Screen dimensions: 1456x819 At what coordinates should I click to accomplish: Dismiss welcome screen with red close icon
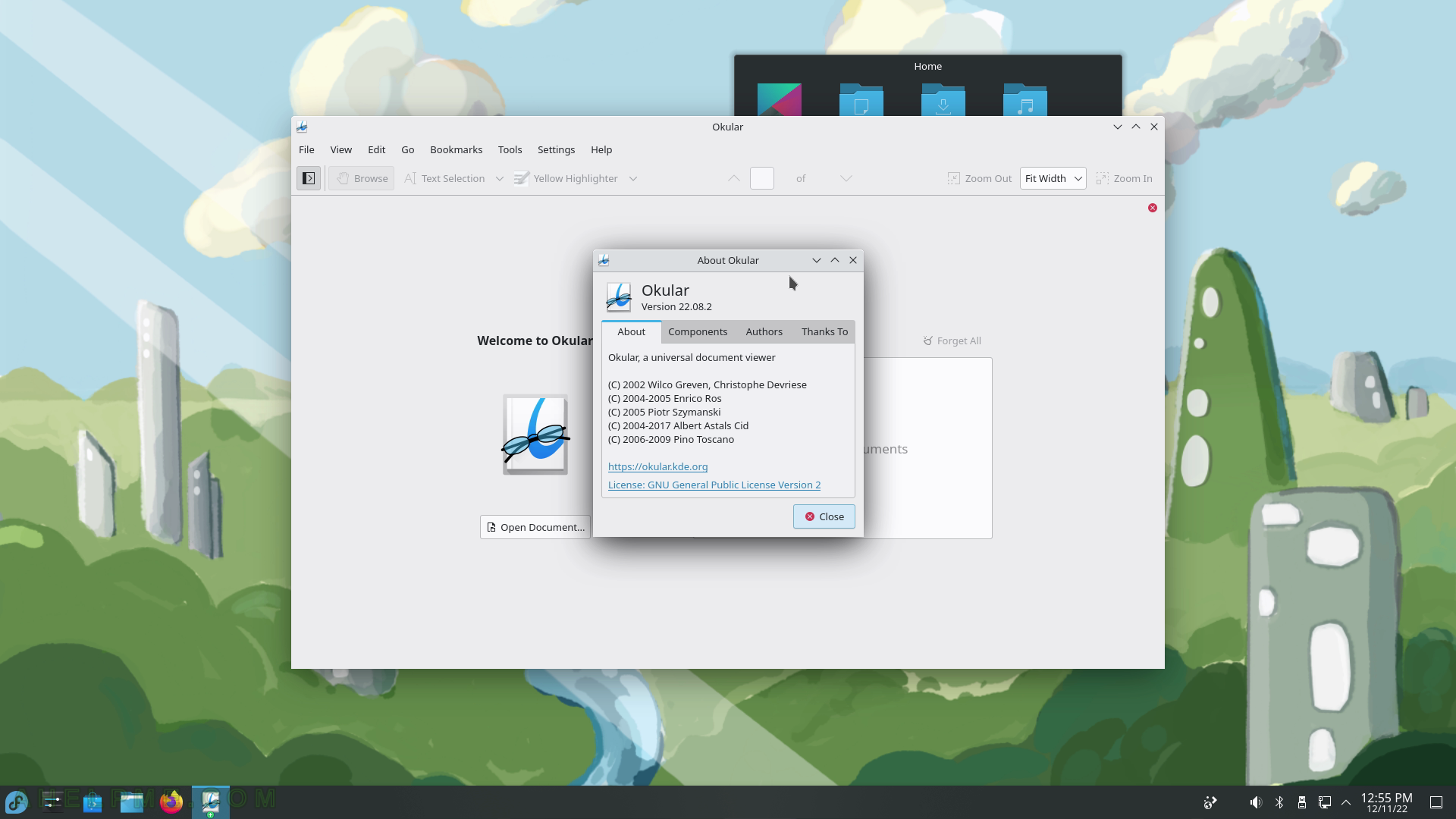point(1153,208)
